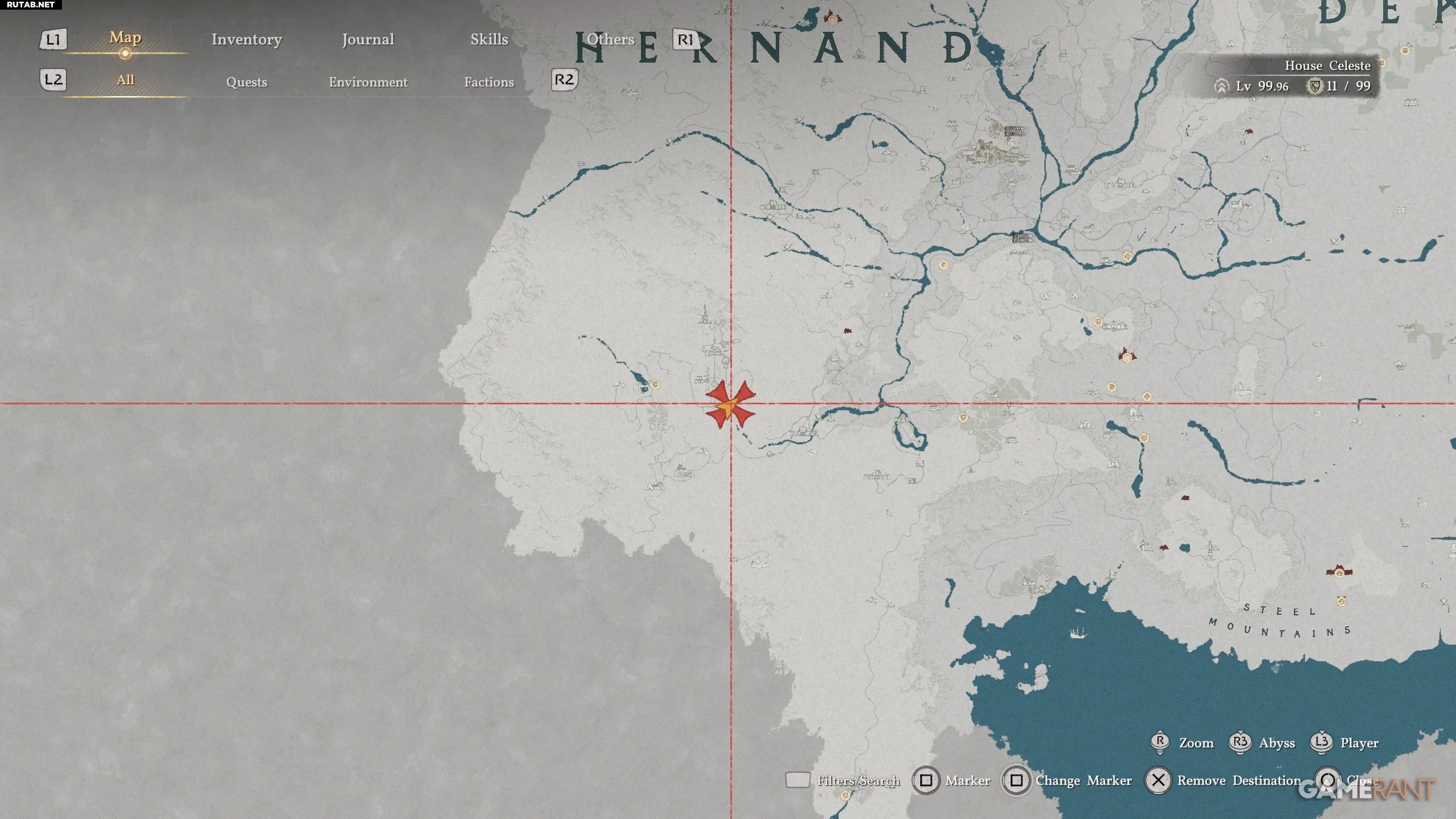Click the red player marker on map
Screen dimensions: 1456x819
(730, 404)
